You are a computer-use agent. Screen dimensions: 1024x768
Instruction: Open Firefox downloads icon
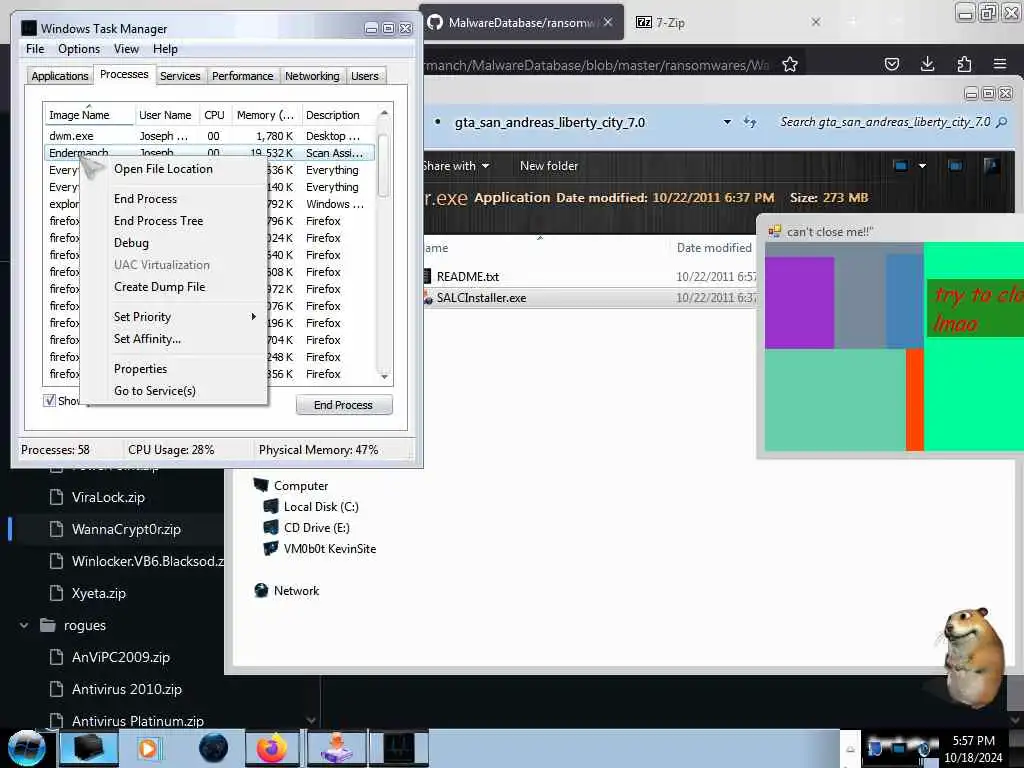point(927,63)
